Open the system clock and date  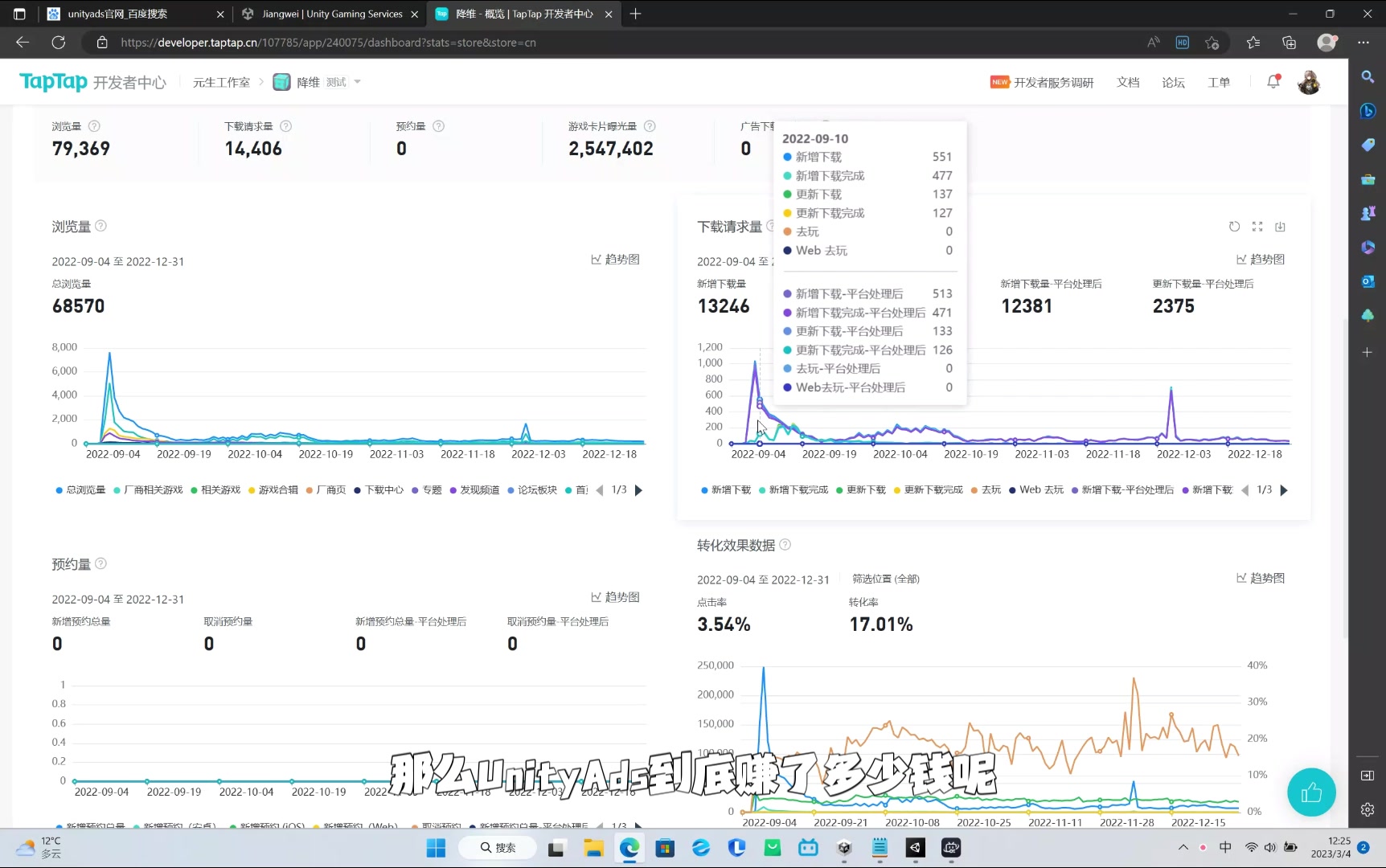(1331, 847)
